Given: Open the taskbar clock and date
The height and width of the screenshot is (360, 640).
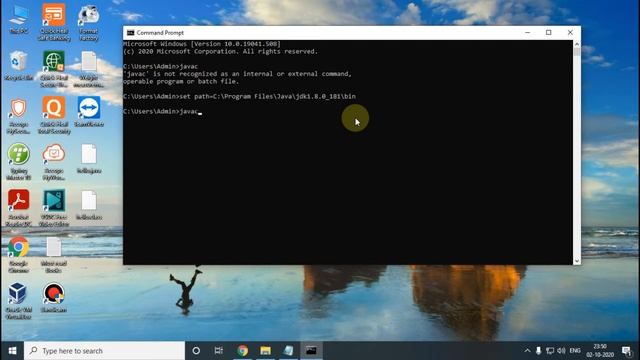Looking at the screenshot, I should 600,351.
